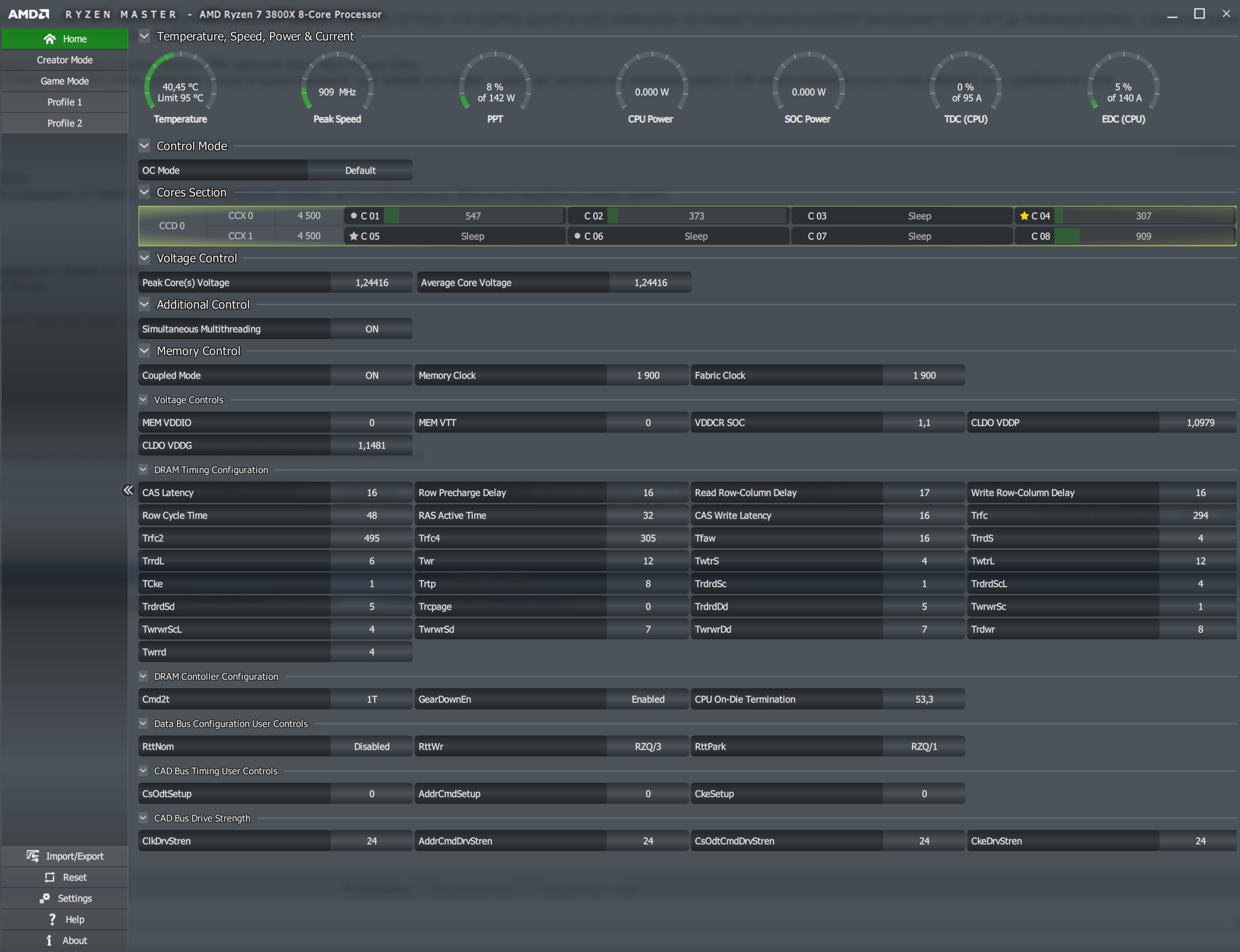Image resolution: width=1240 pixels, height=952 pixels.
Task: Collapse DRAM Timing Configuration section
Action: click(143, 470)
